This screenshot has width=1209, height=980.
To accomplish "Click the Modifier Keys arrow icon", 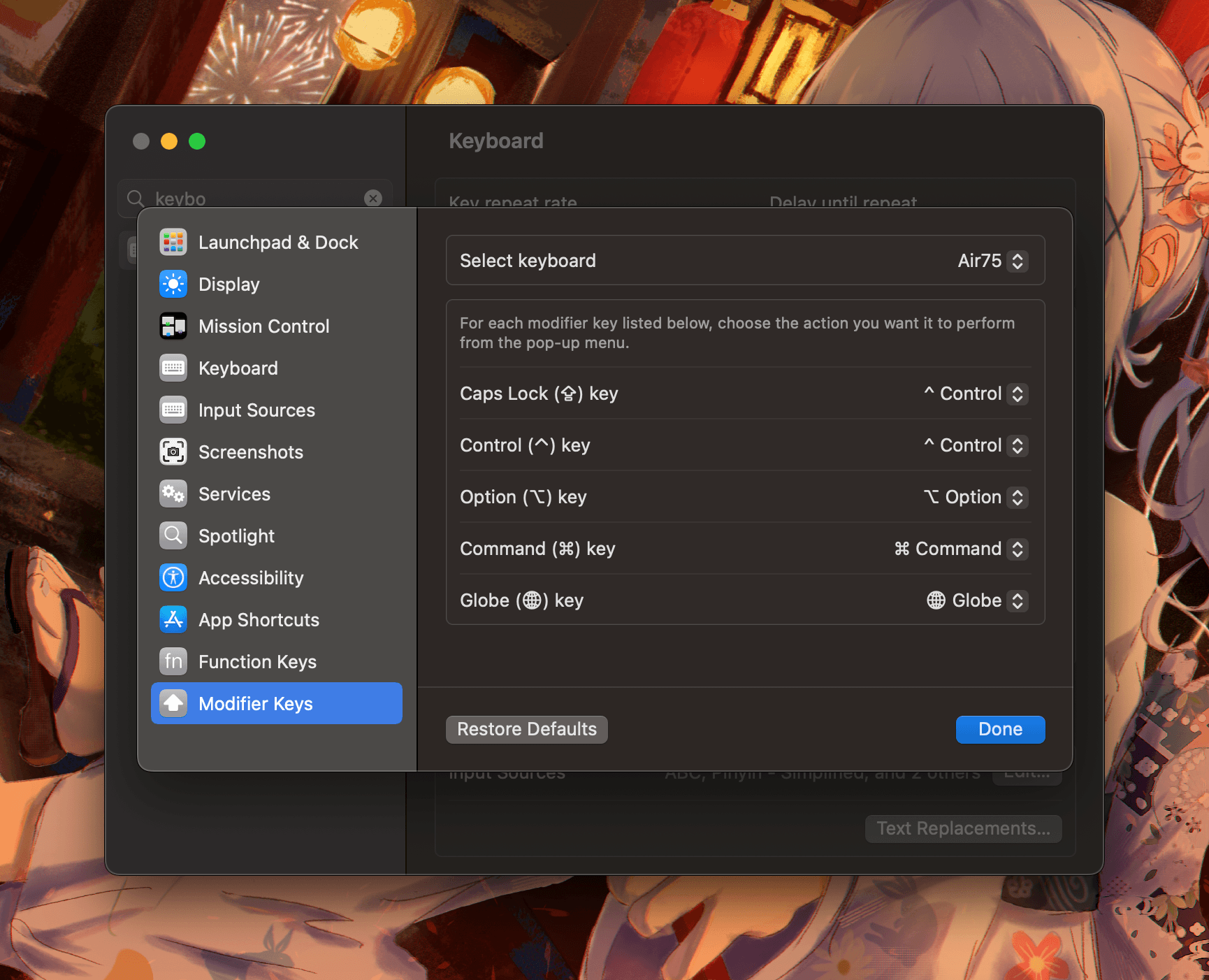I will click(173, 703).
